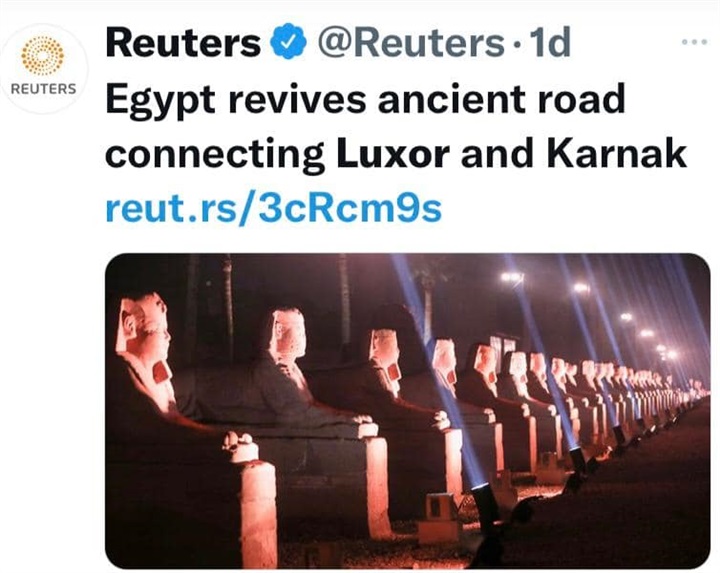Click the REUTERS wordmark under the logo

tap(43, 89)
